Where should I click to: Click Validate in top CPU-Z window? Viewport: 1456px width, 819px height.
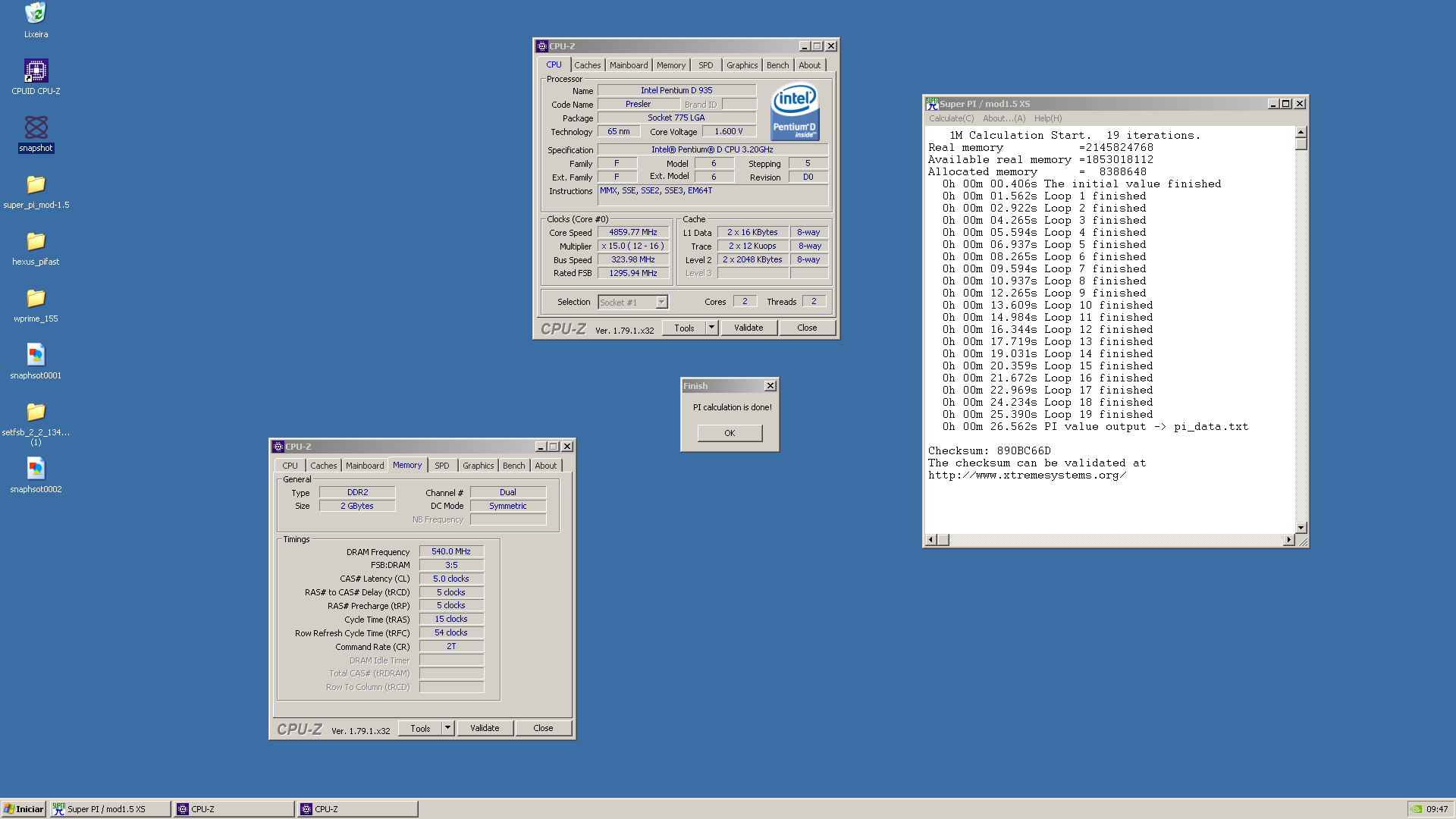click(x=748, y=328)
